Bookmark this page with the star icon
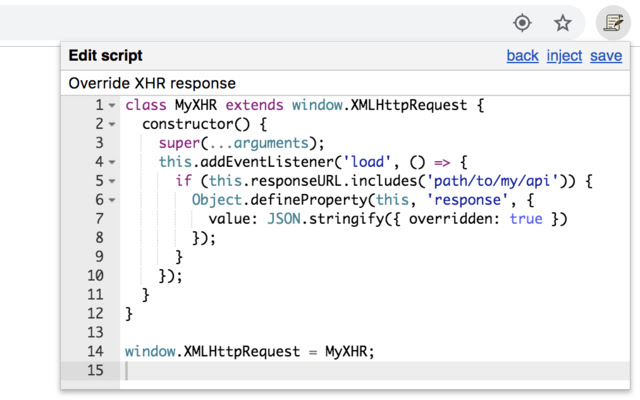 564,22
